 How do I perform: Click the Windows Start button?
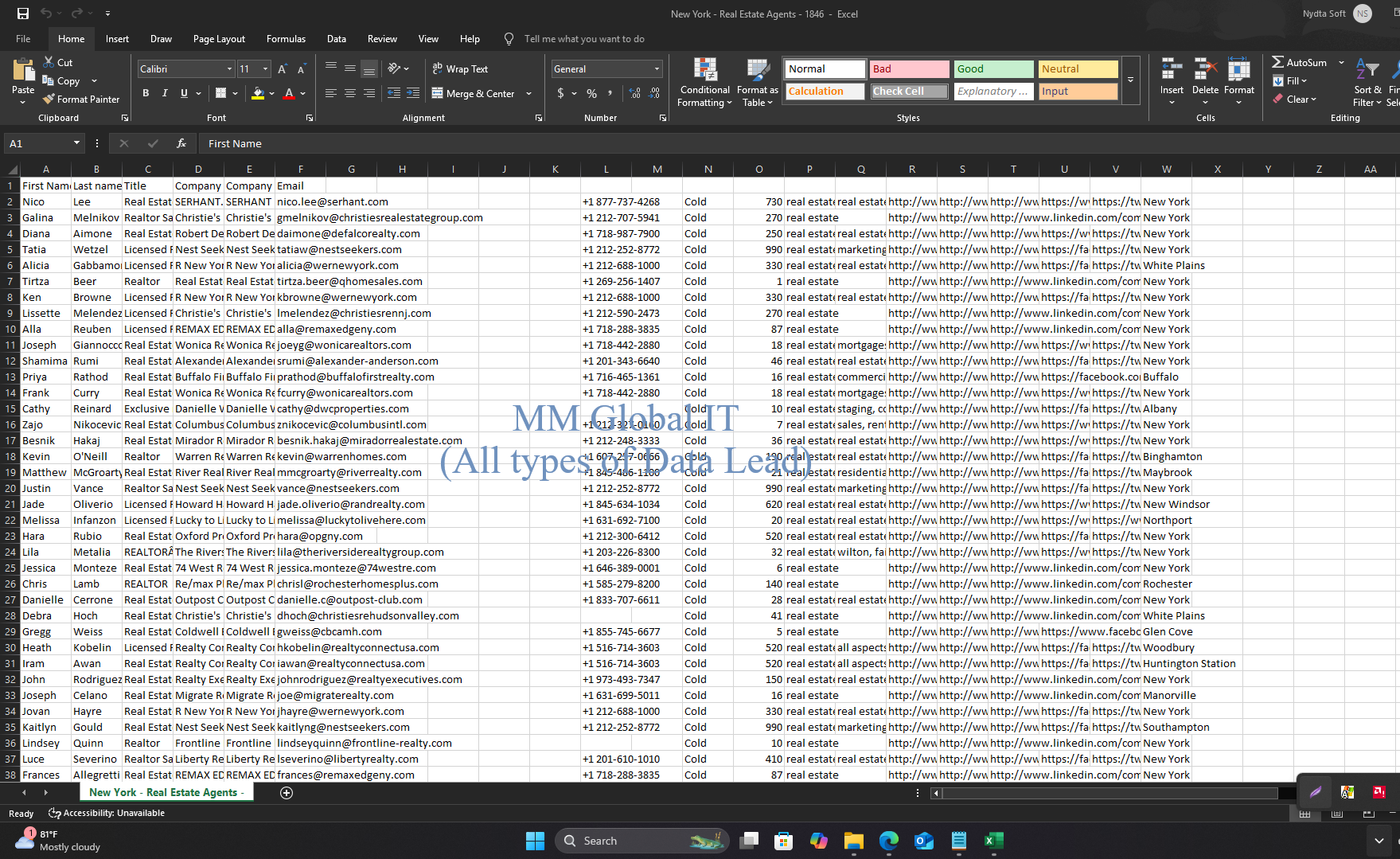tap(535, 841)
